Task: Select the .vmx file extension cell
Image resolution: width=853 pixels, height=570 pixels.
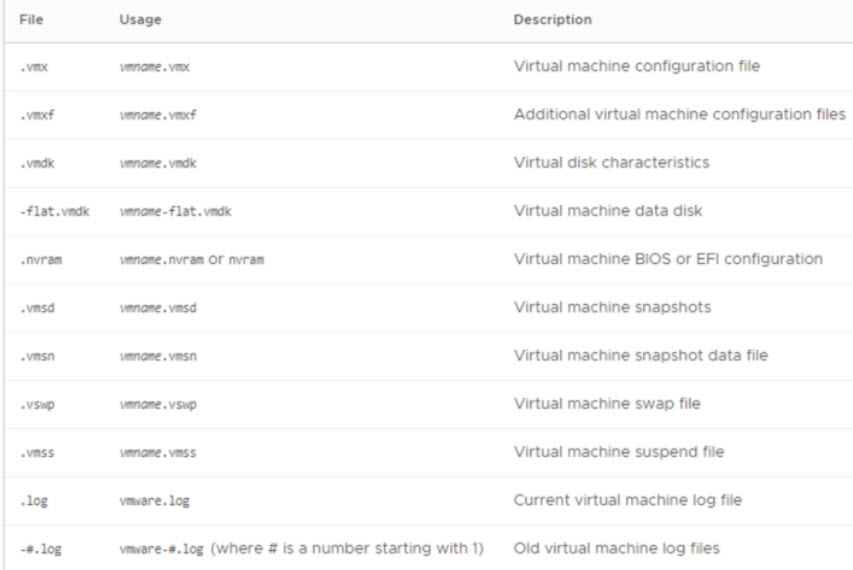Action: 34,67
